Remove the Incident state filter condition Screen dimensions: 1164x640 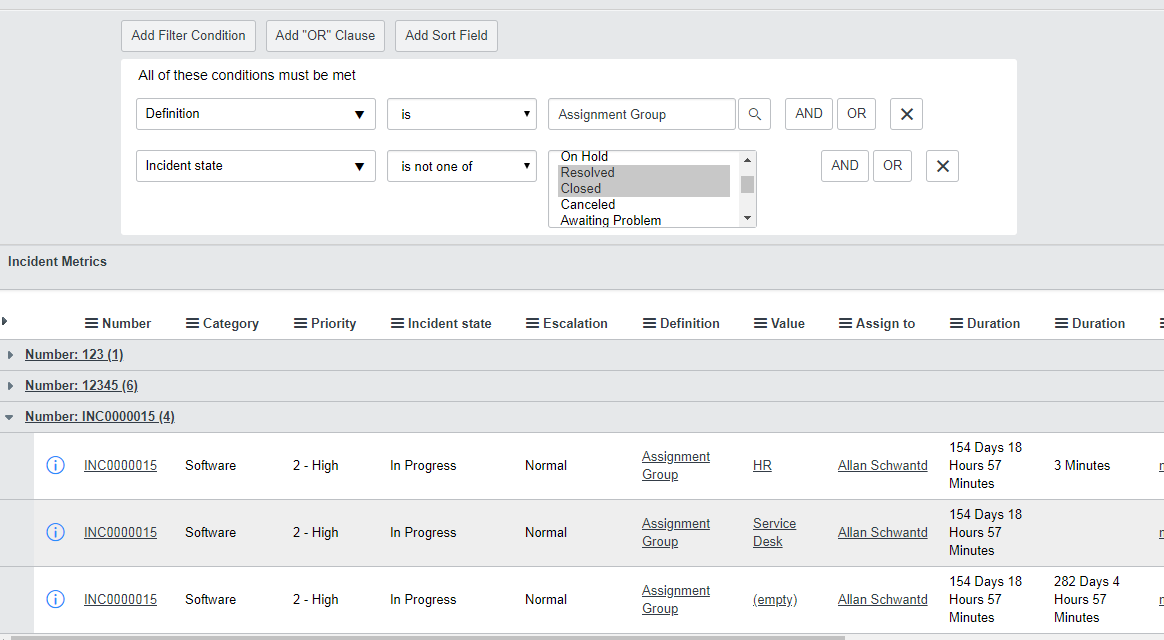pyautogui.click(x=942, y=166)
